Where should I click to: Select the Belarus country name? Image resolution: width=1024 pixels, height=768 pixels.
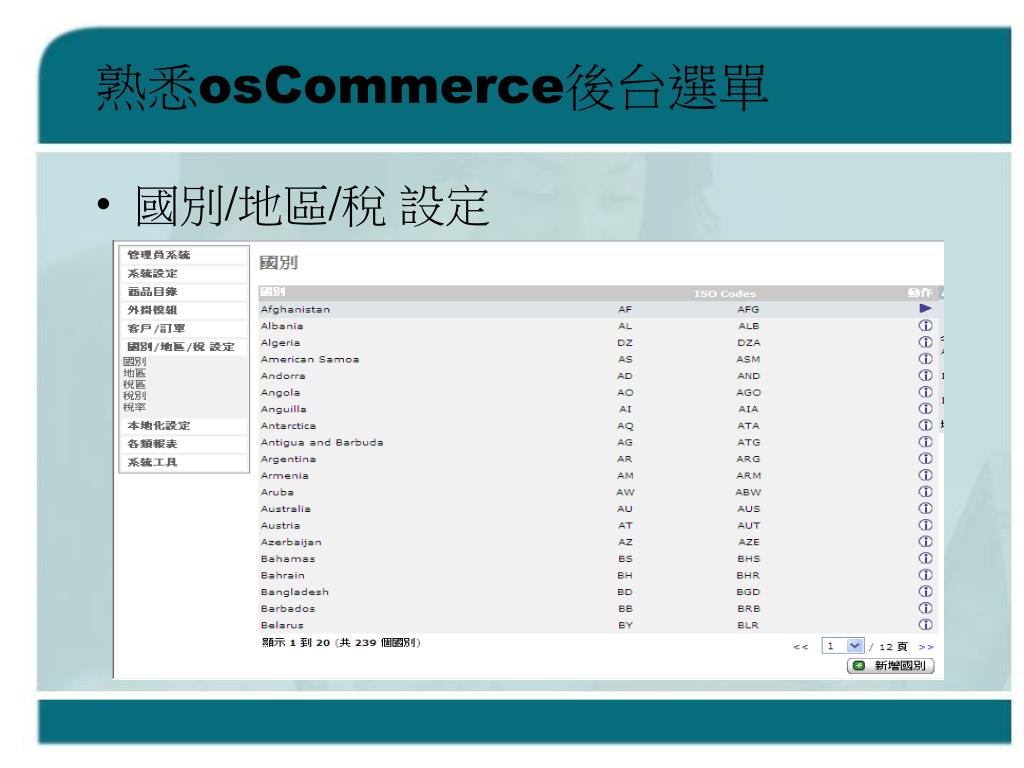coord(282,625)
